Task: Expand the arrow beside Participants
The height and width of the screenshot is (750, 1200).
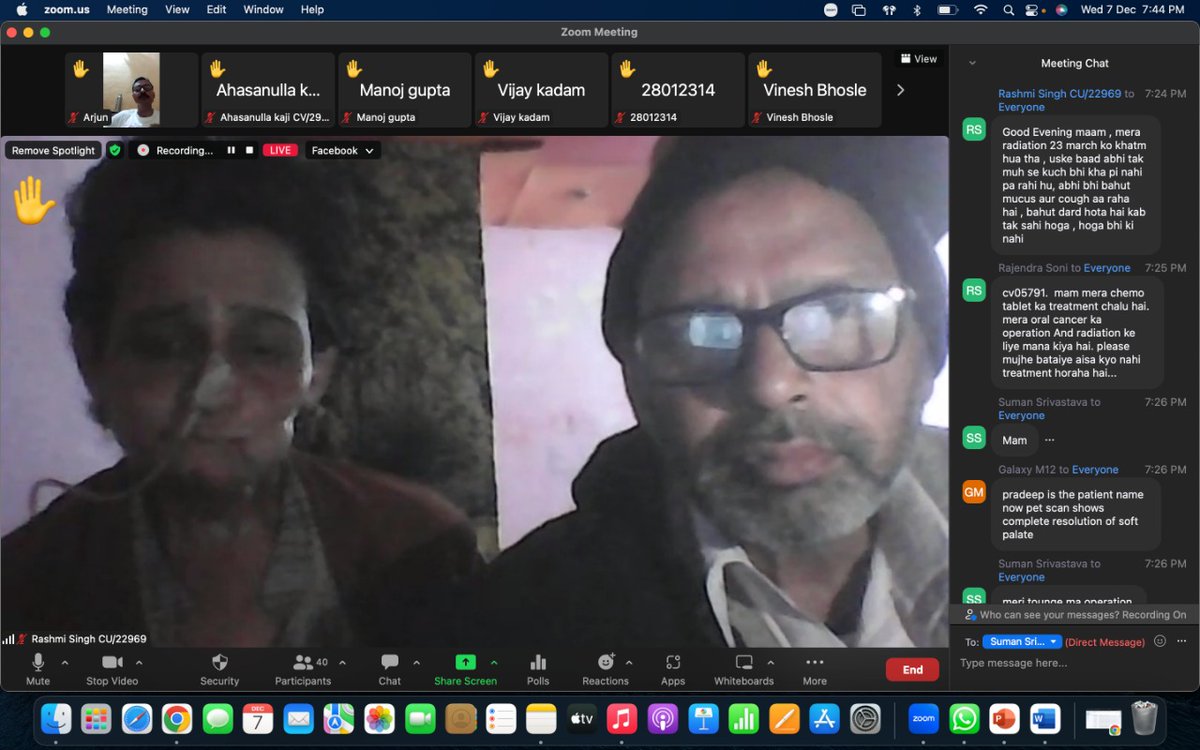Action: coord(342,662)
